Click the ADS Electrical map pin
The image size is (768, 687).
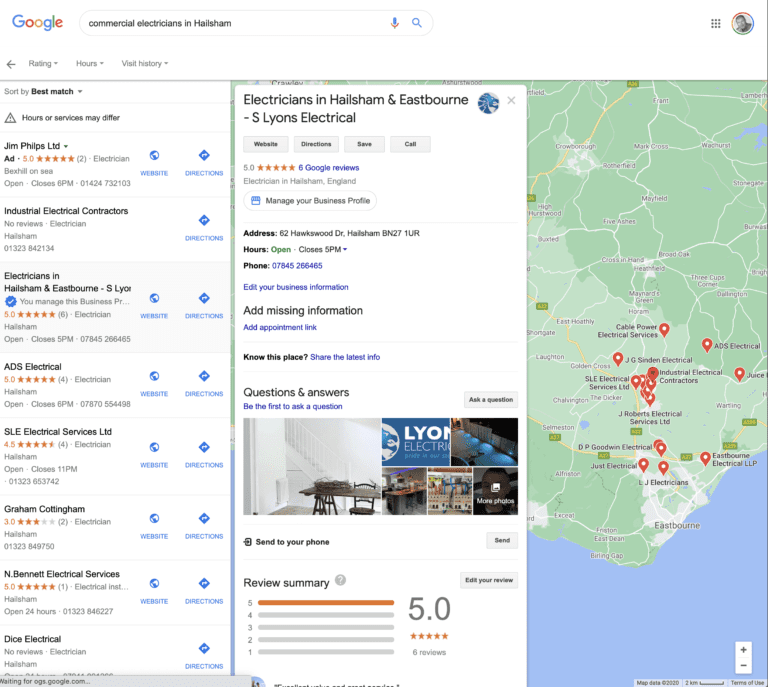(706, 345)
